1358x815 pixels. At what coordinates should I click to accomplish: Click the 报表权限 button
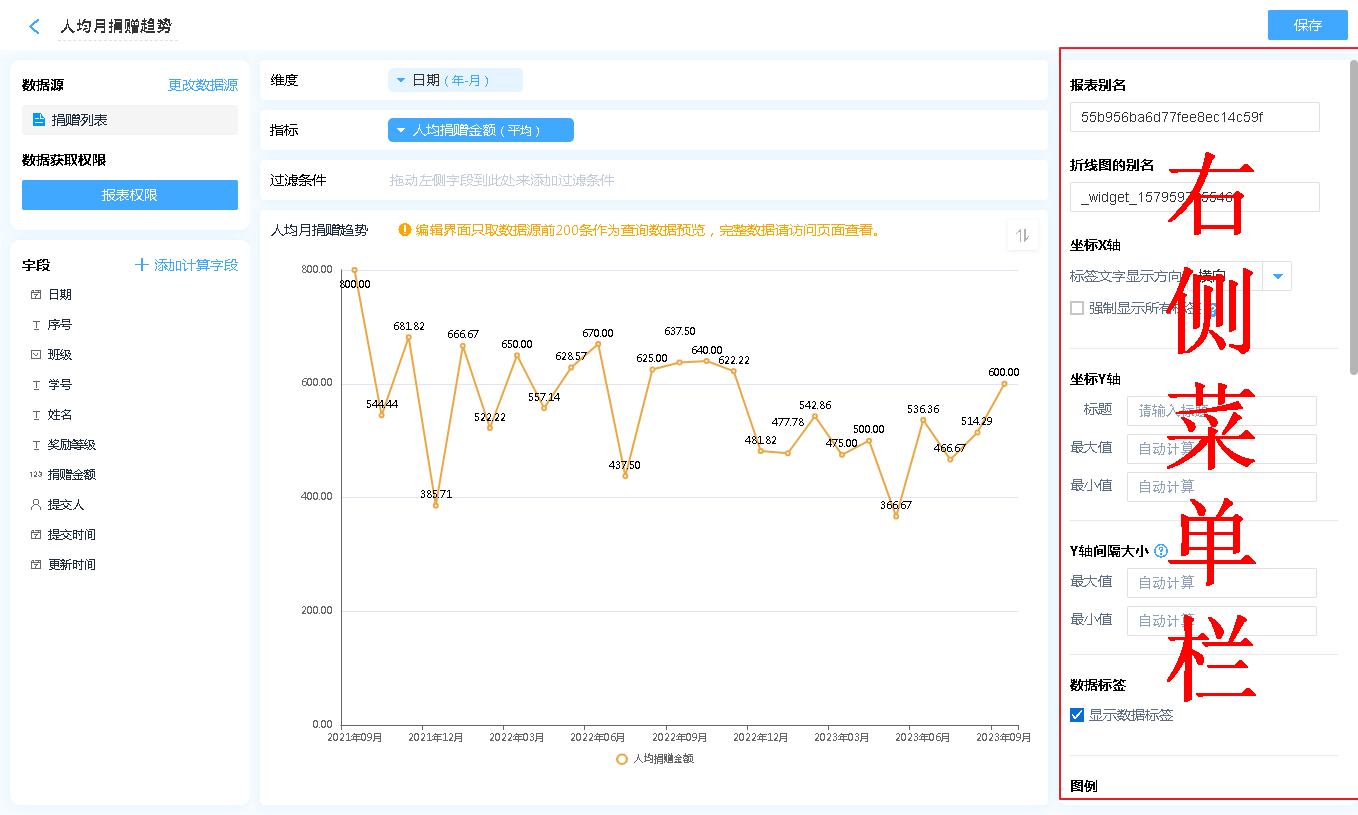coord(130,195)
